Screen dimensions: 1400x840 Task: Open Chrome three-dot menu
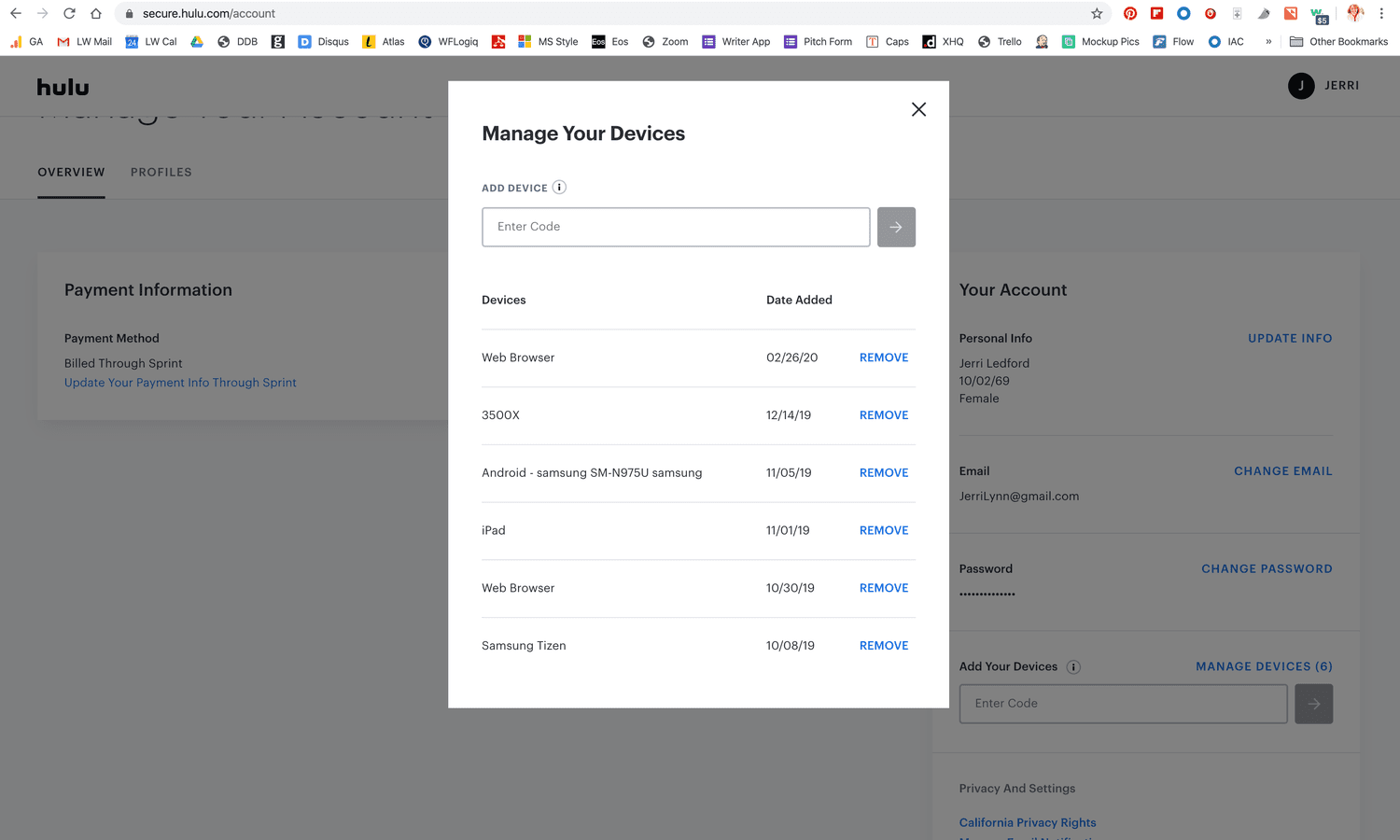click(x=1381, y=14)
